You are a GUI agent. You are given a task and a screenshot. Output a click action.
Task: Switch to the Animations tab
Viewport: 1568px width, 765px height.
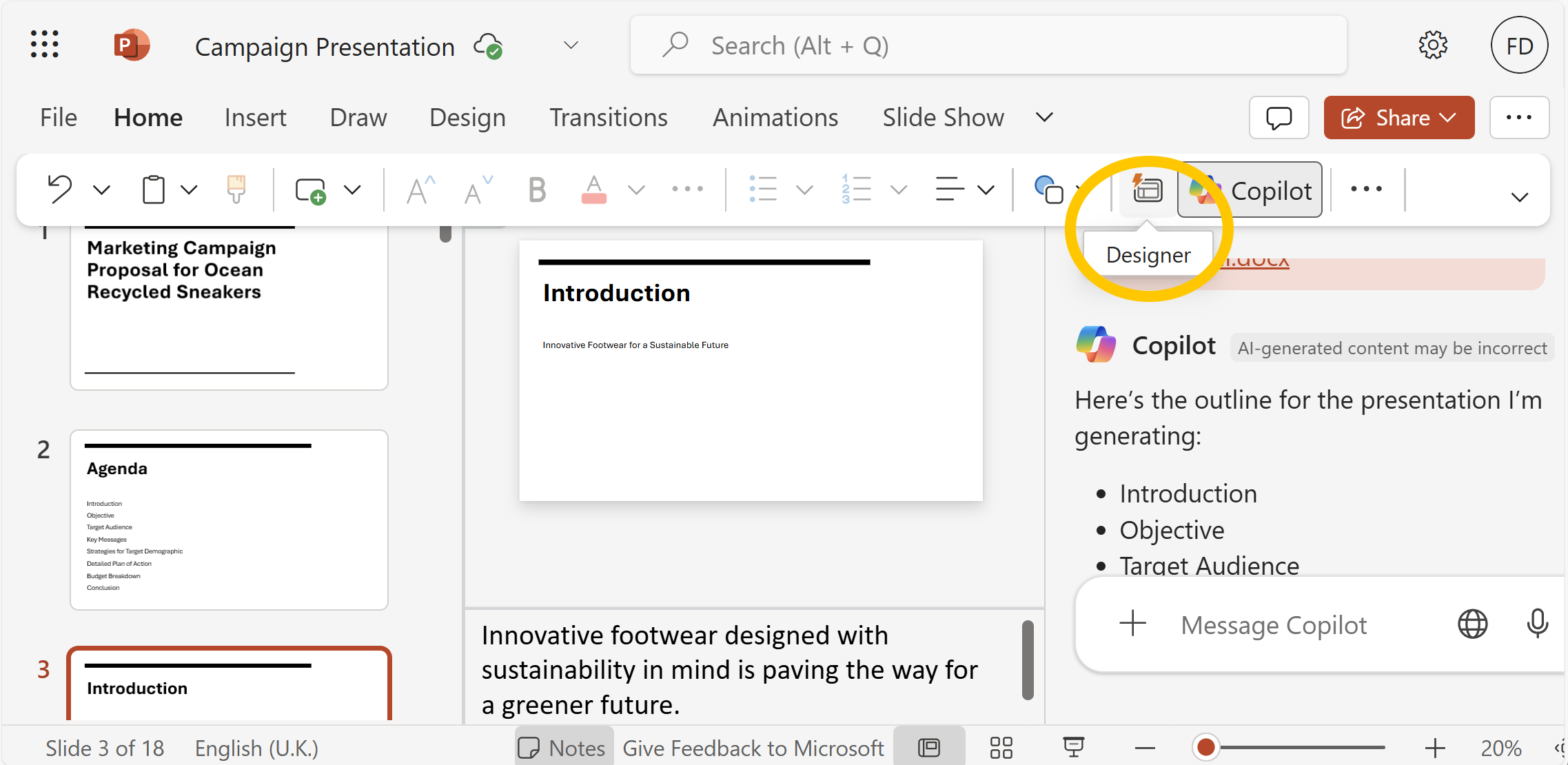775,118
